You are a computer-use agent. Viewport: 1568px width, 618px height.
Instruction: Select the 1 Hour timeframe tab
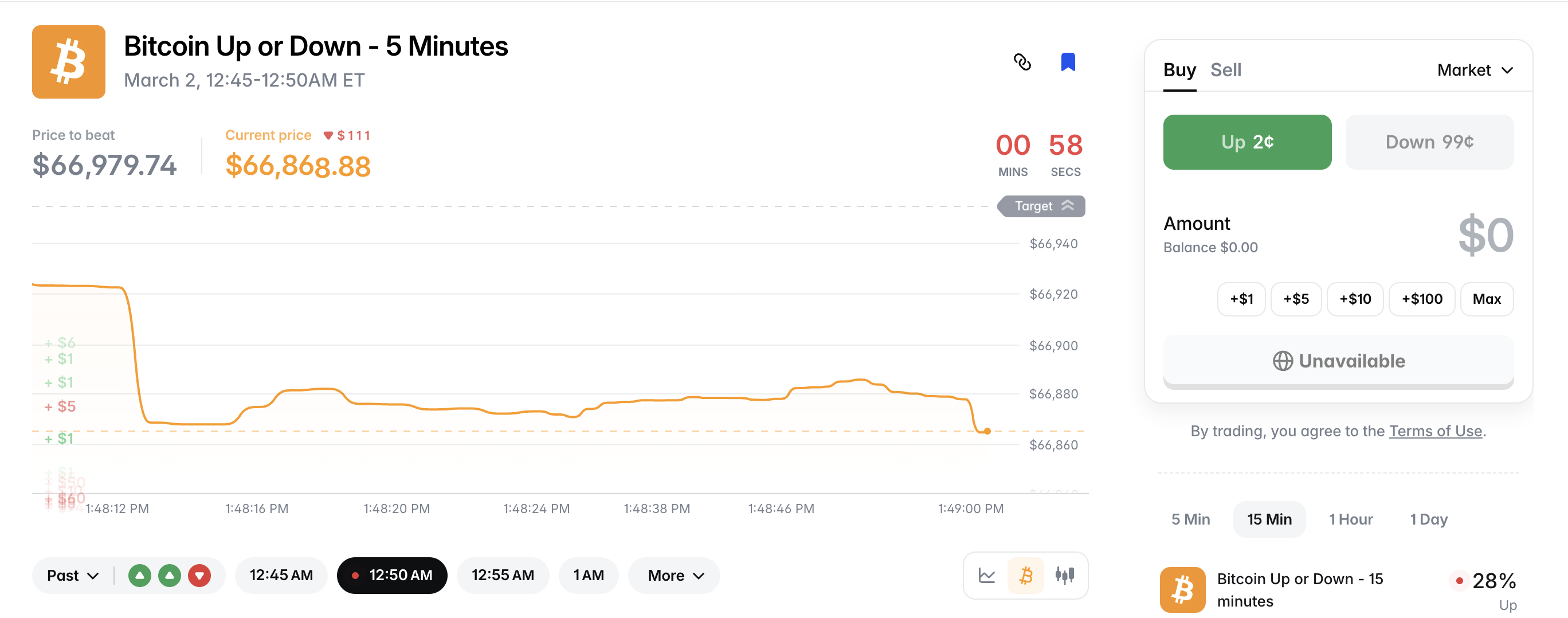tap(1350, 519)
